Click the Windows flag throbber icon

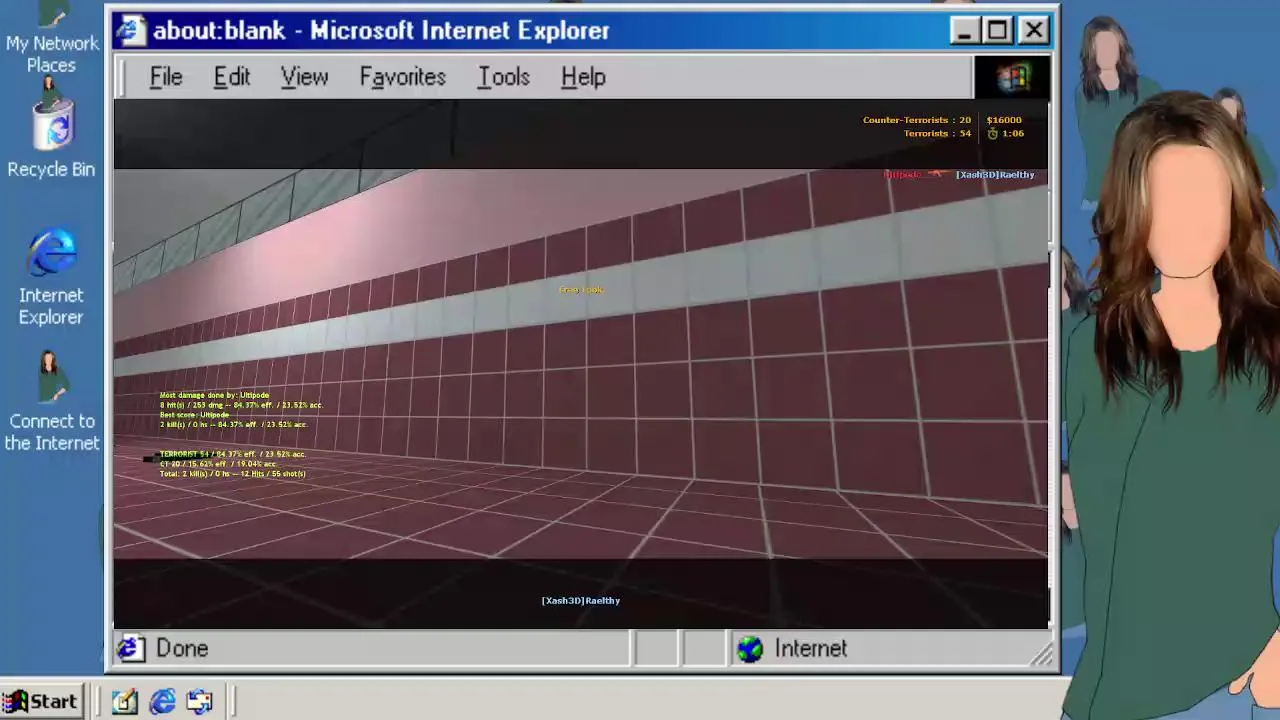point(1012,77)
